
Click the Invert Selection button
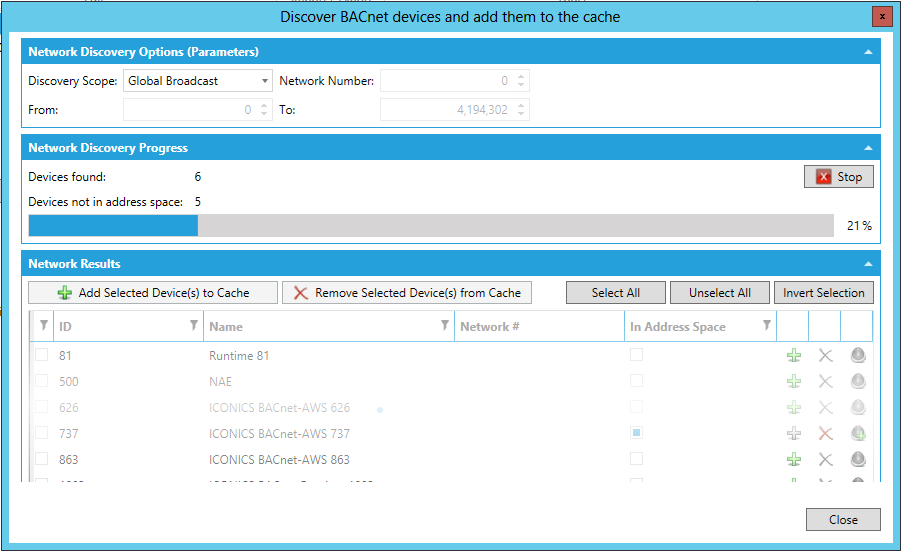click(x=823, y=293)
